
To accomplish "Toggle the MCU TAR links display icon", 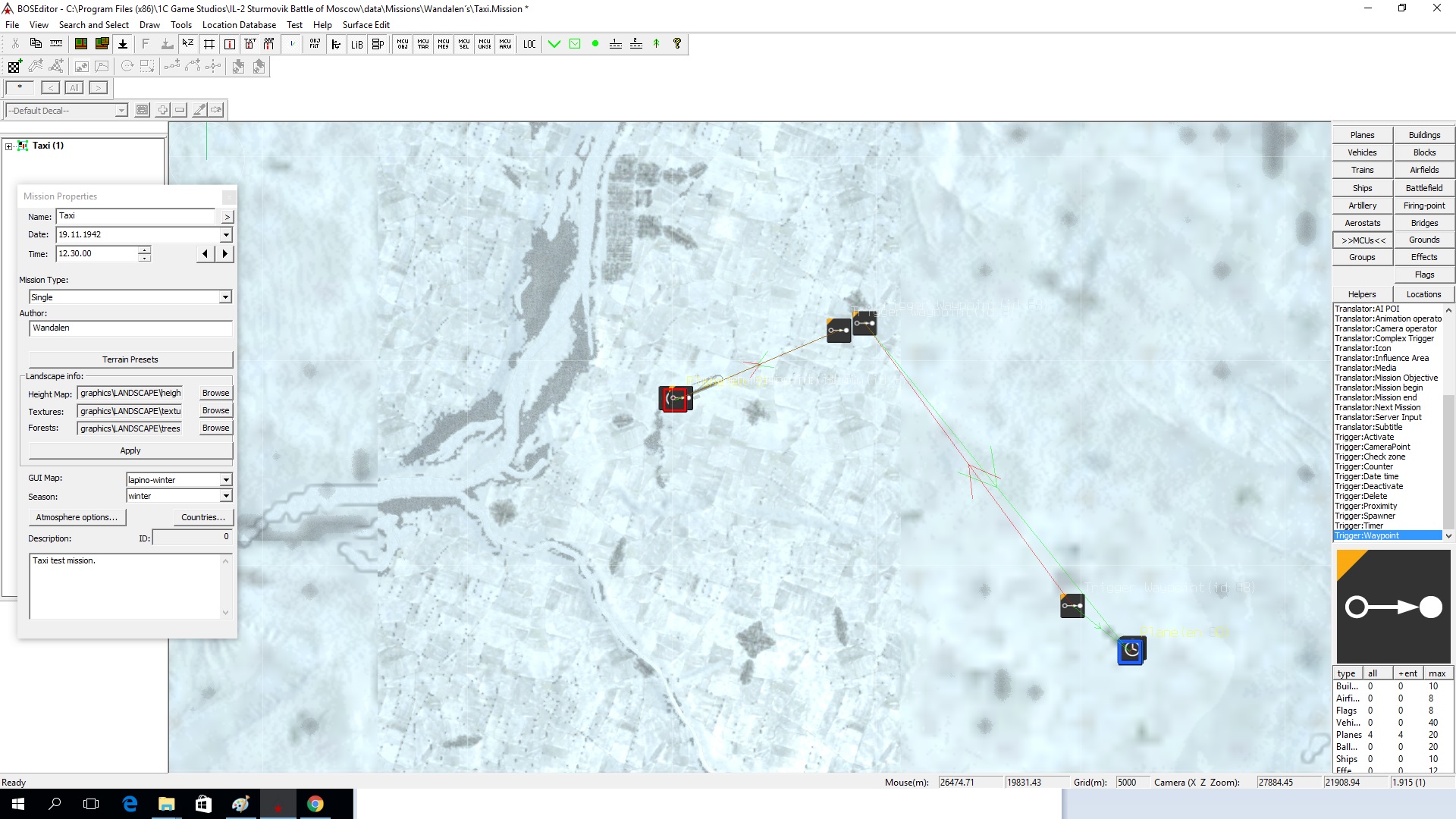I will click(x=423, y=44).
